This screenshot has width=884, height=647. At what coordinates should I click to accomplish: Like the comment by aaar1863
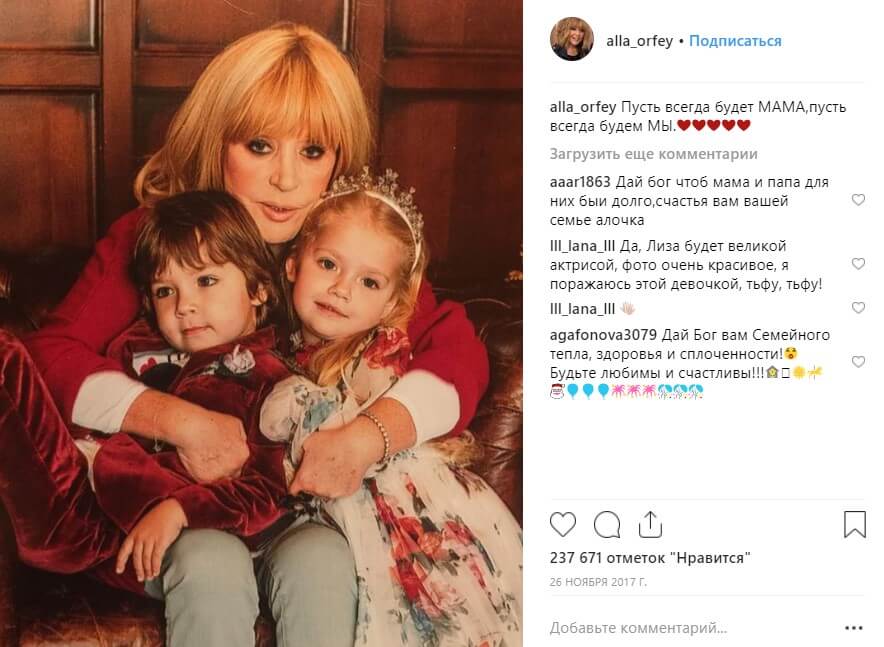point(858,200)
